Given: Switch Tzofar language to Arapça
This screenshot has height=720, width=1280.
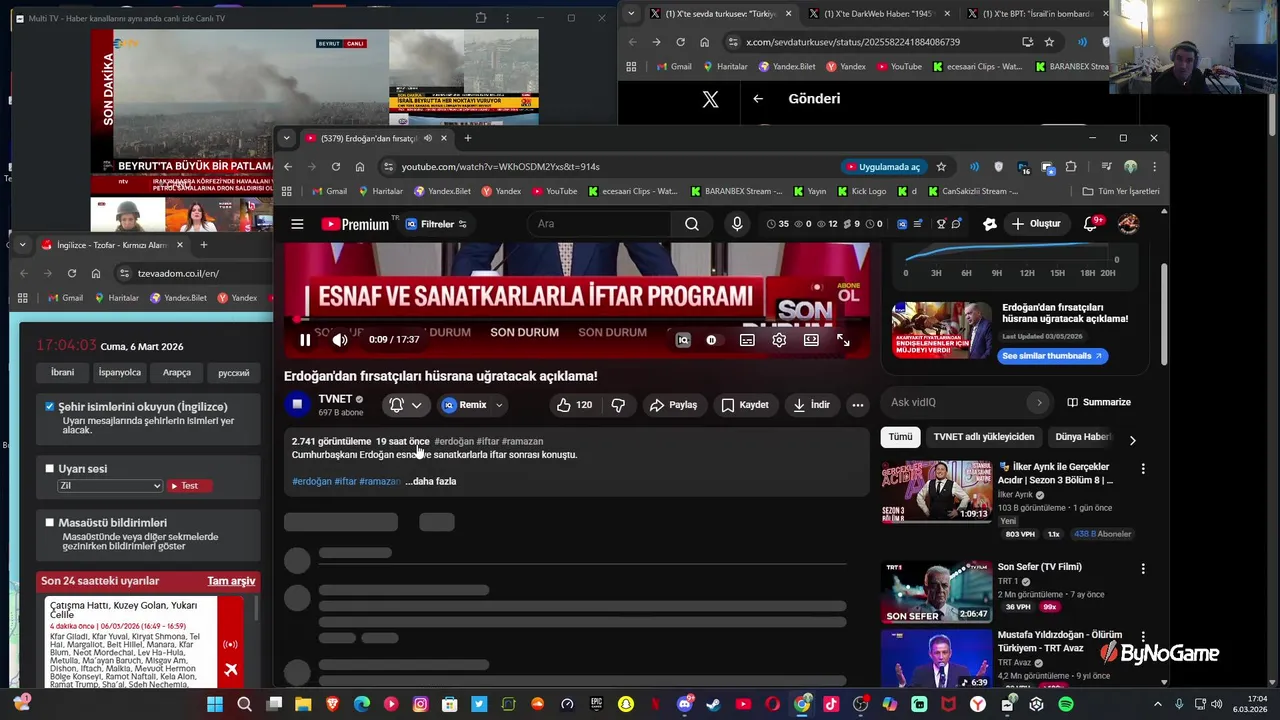Looking at the screenshot, I should [x=177, y=372].
